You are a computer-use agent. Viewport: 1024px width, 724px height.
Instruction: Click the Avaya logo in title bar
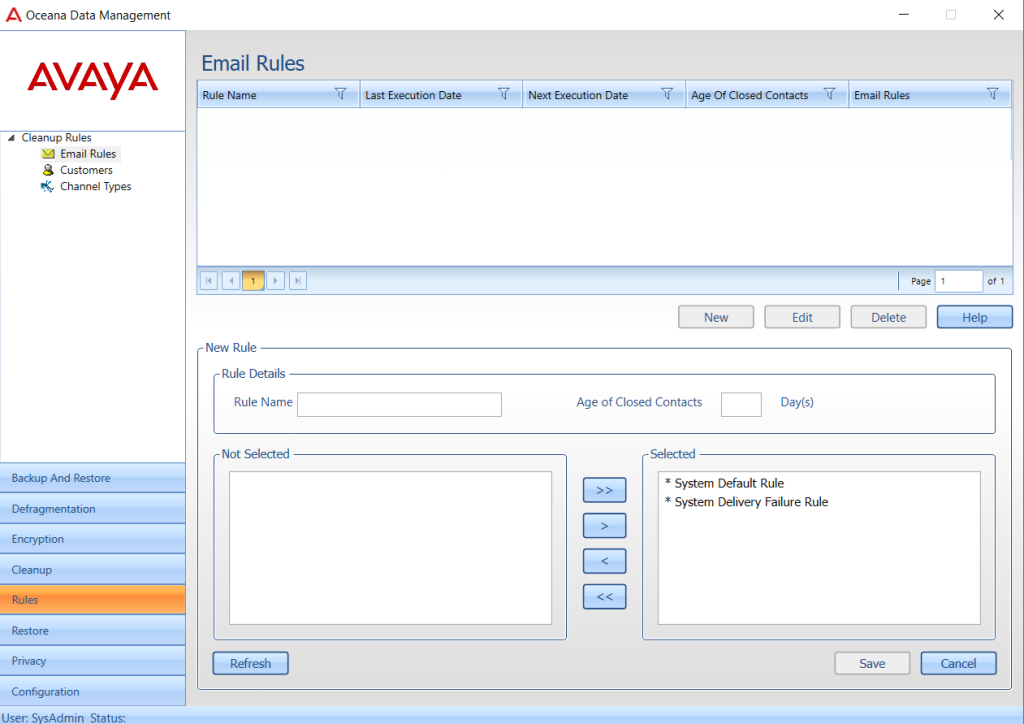tap(13, 15)
